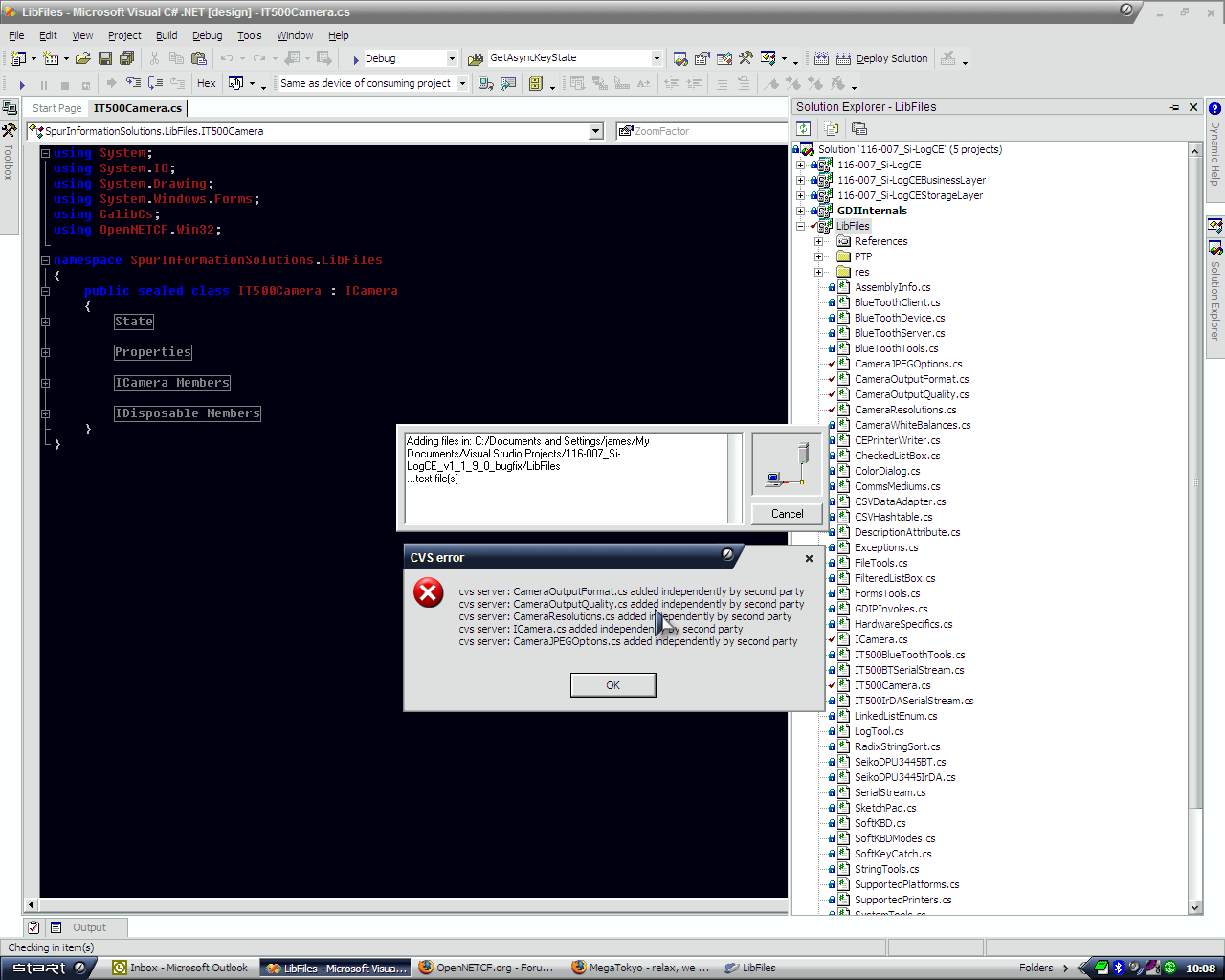Click Properties icon in Solution Explorer toolbar

click(x=858, y=128)
